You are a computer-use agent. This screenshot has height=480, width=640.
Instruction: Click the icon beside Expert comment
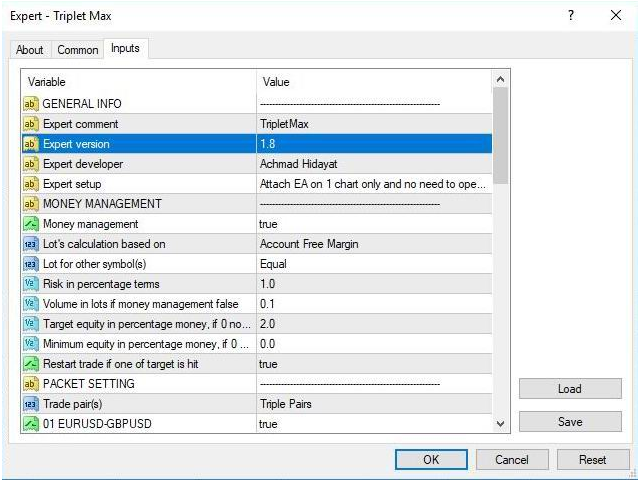30,124
